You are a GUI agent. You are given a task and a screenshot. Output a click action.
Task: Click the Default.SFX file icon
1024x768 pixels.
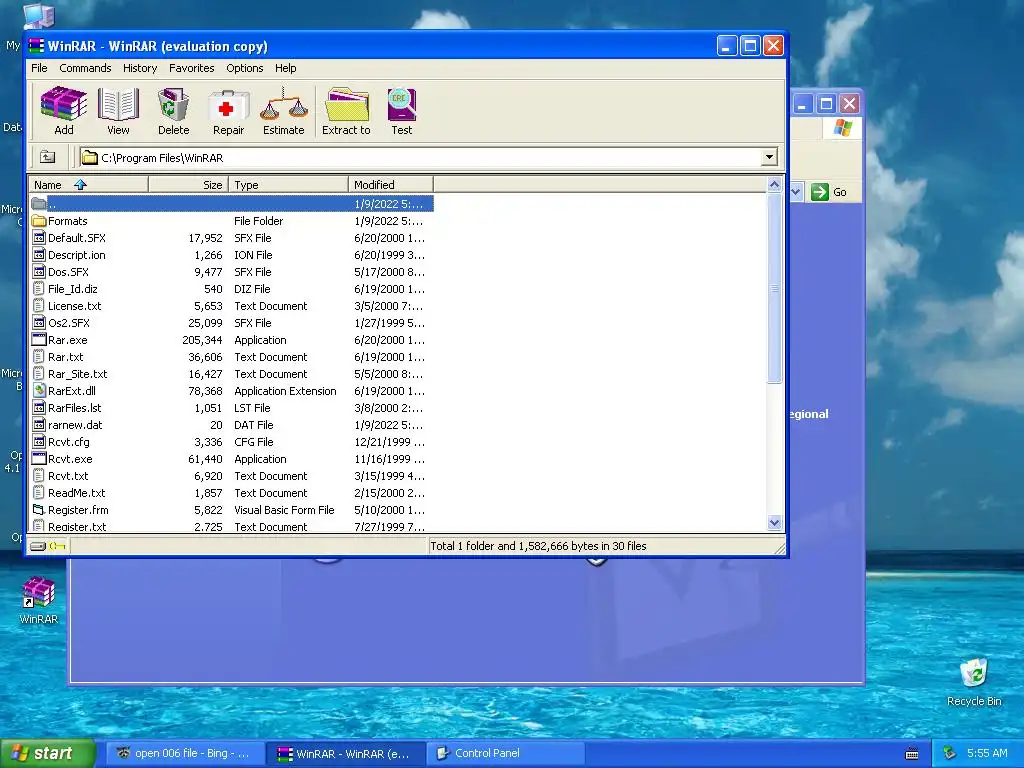tap(39, 238)
